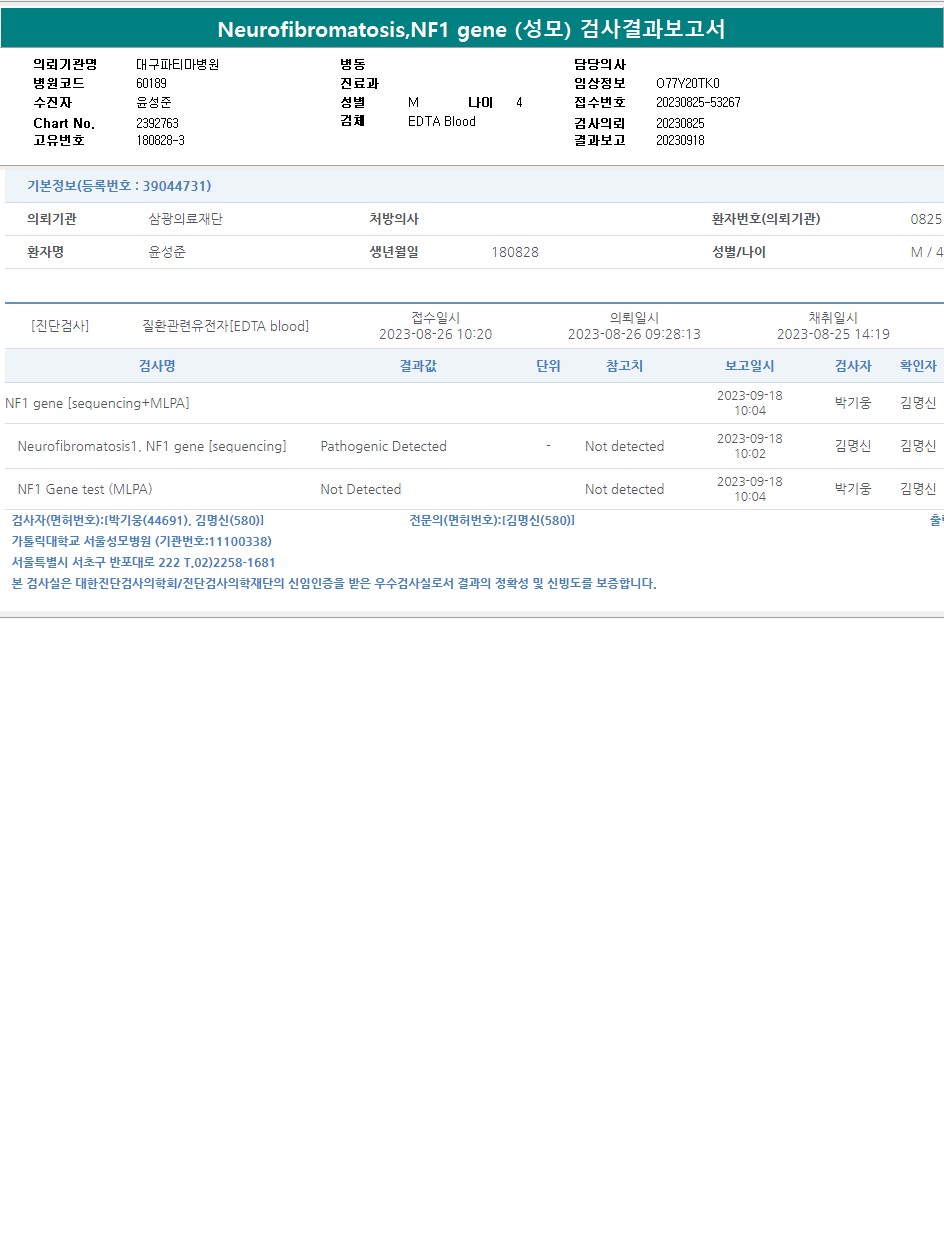Screen dimensions: 944x1242
Task: Click hospital code value '60189'
Action: pyautogui.click(x=151, y=83)
